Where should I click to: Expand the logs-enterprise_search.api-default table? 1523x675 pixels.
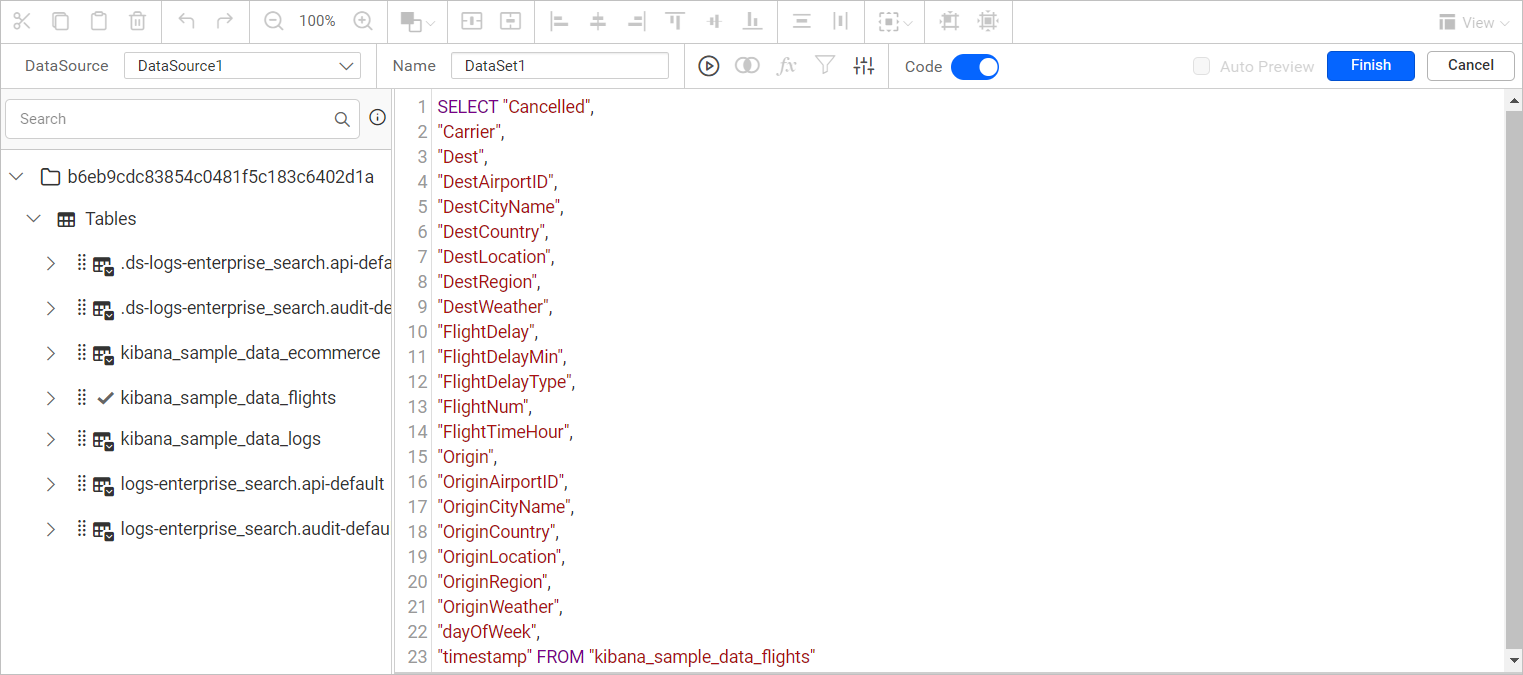pos(51,484)
